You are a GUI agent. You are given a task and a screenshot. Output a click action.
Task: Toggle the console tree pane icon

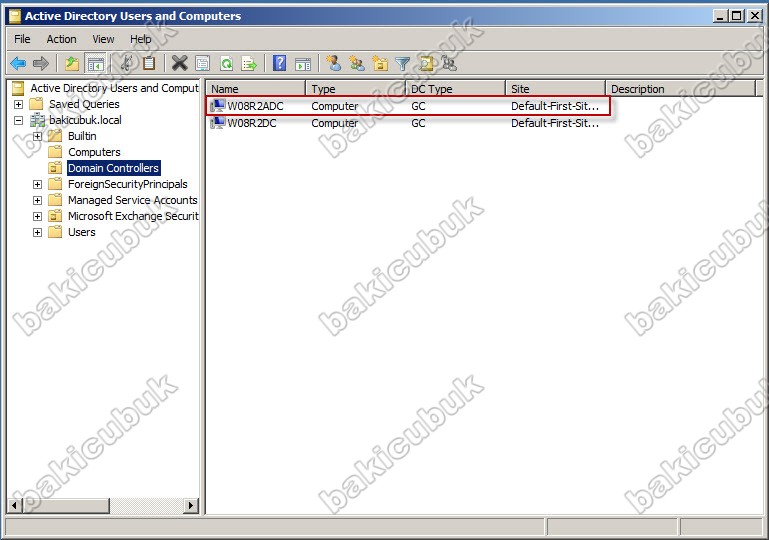[x=95, y=63]
